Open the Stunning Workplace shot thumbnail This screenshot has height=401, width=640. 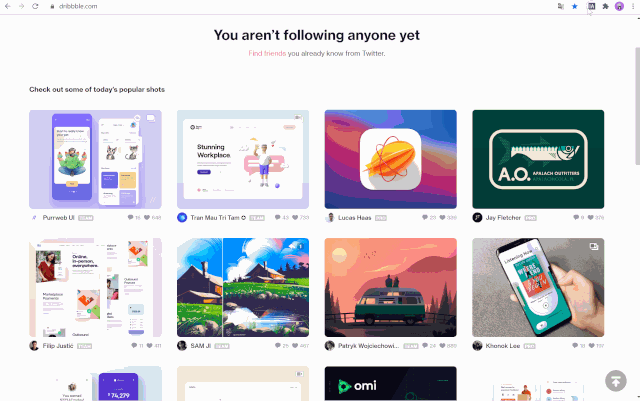point(243,159)
